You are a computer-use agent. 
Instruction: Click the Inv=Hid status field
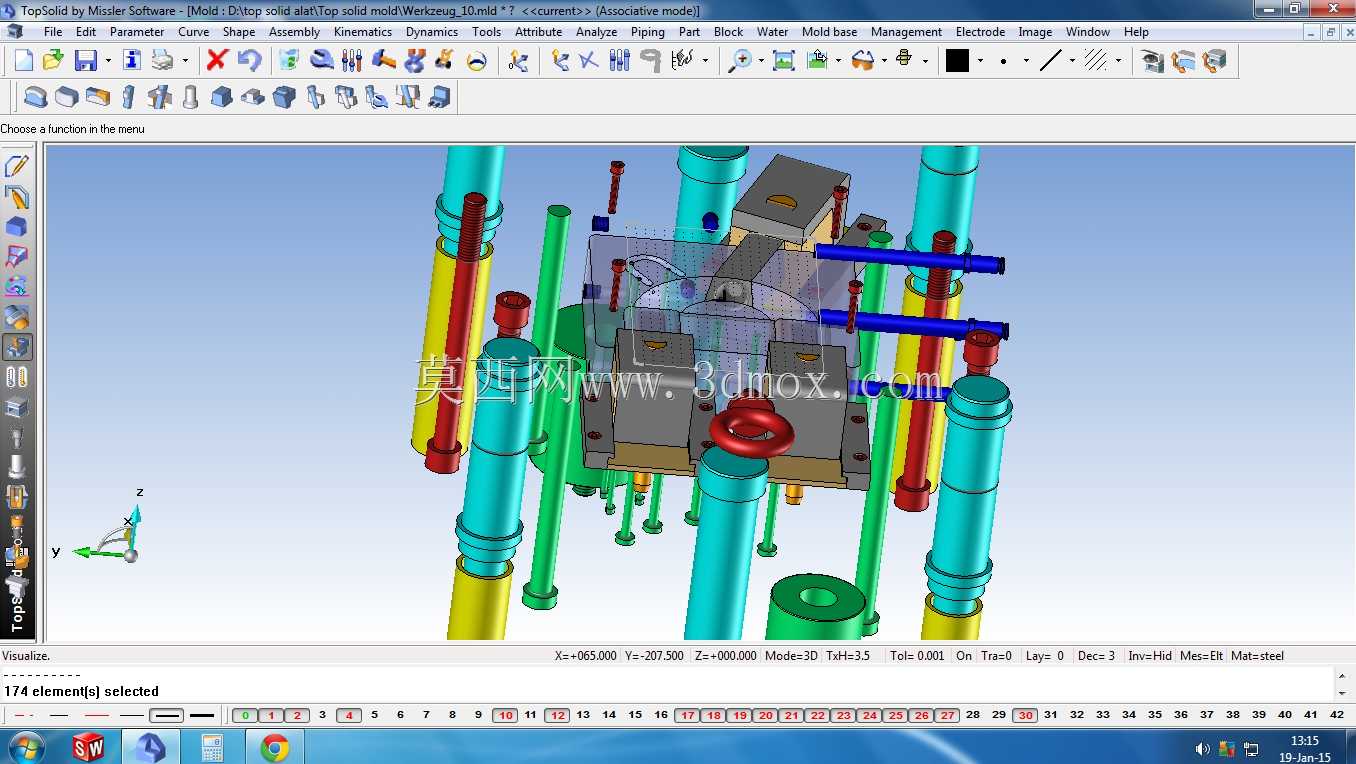click(x=1150, y=656)
